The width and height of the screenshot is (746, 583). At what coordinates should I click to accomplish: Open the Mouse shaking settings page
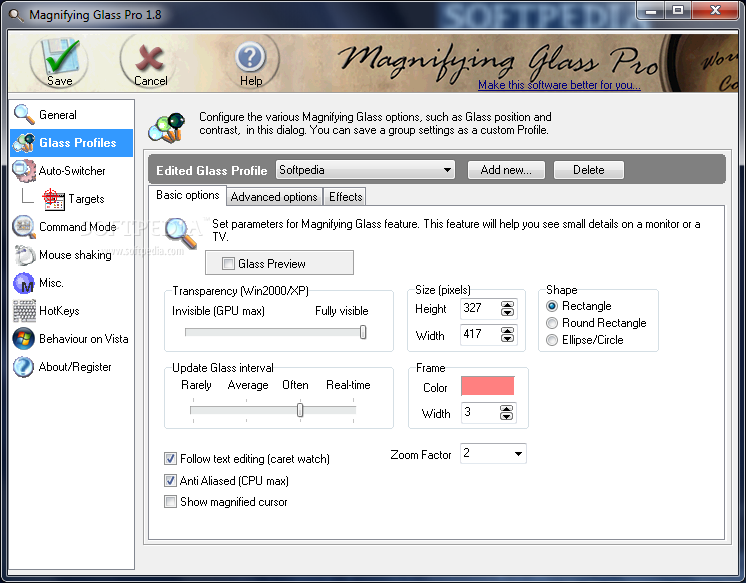point(75,255)
